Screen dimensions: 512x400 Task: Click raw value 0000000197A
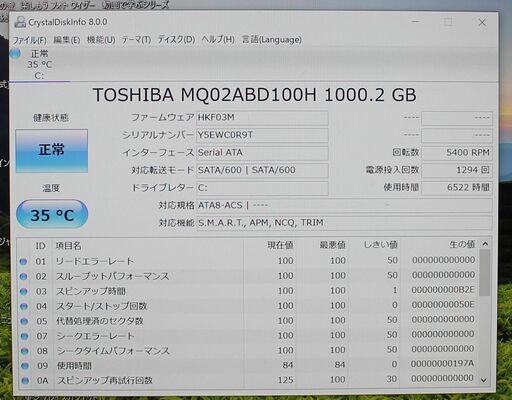(x=442, y=363)
